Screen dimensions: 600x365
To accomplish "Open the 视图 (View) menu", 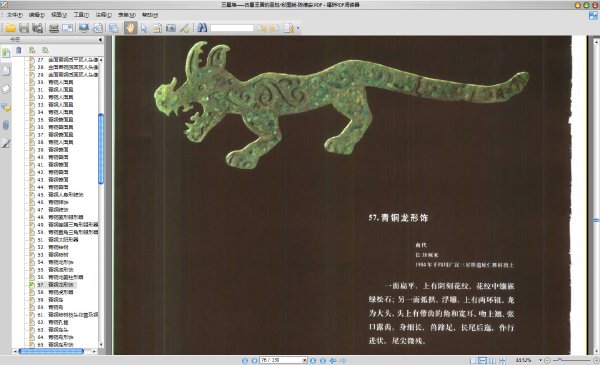I will 59,15.
